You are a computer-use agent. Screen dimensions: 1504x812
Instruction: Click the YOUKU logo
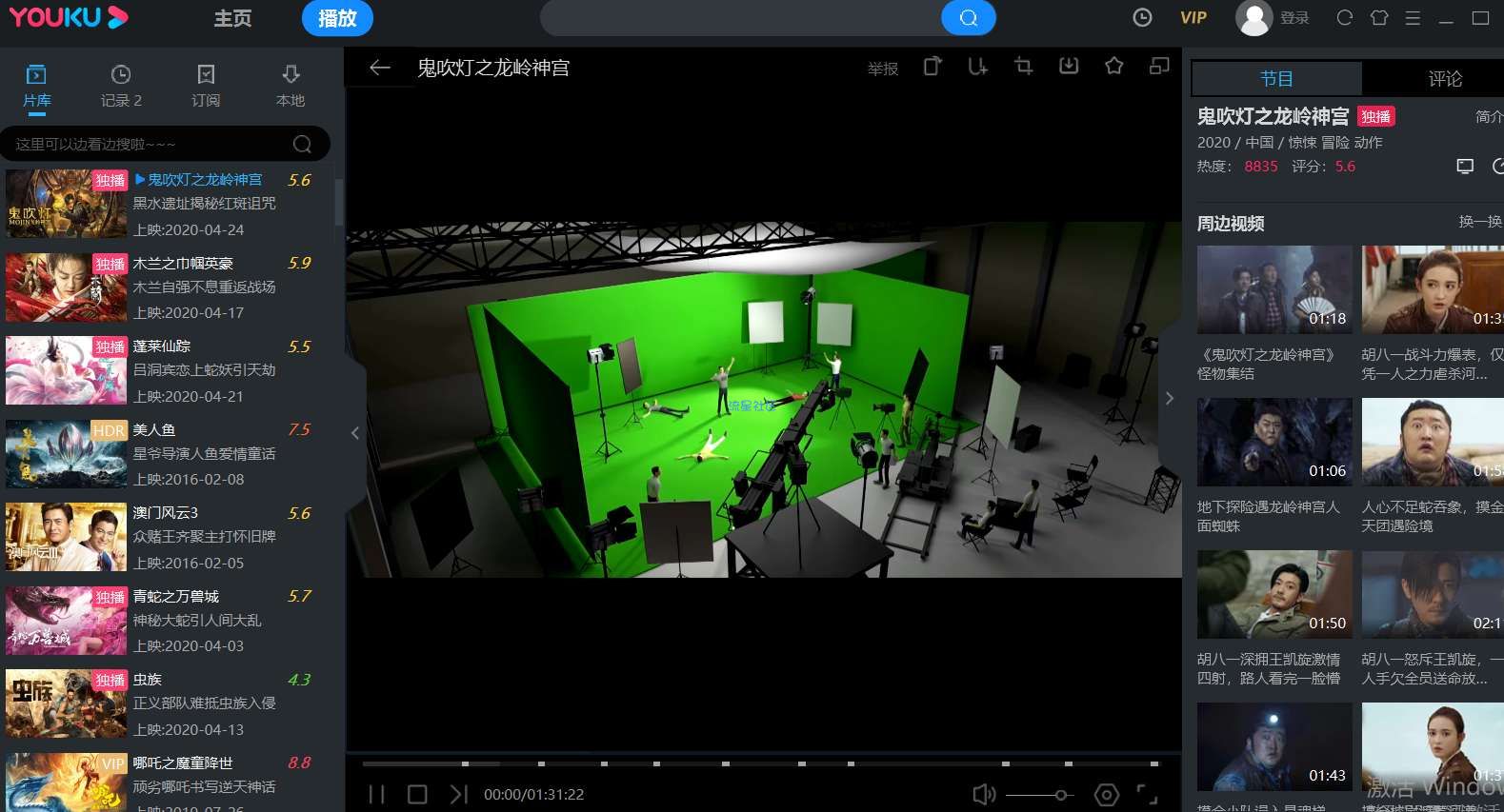point(69,17)
